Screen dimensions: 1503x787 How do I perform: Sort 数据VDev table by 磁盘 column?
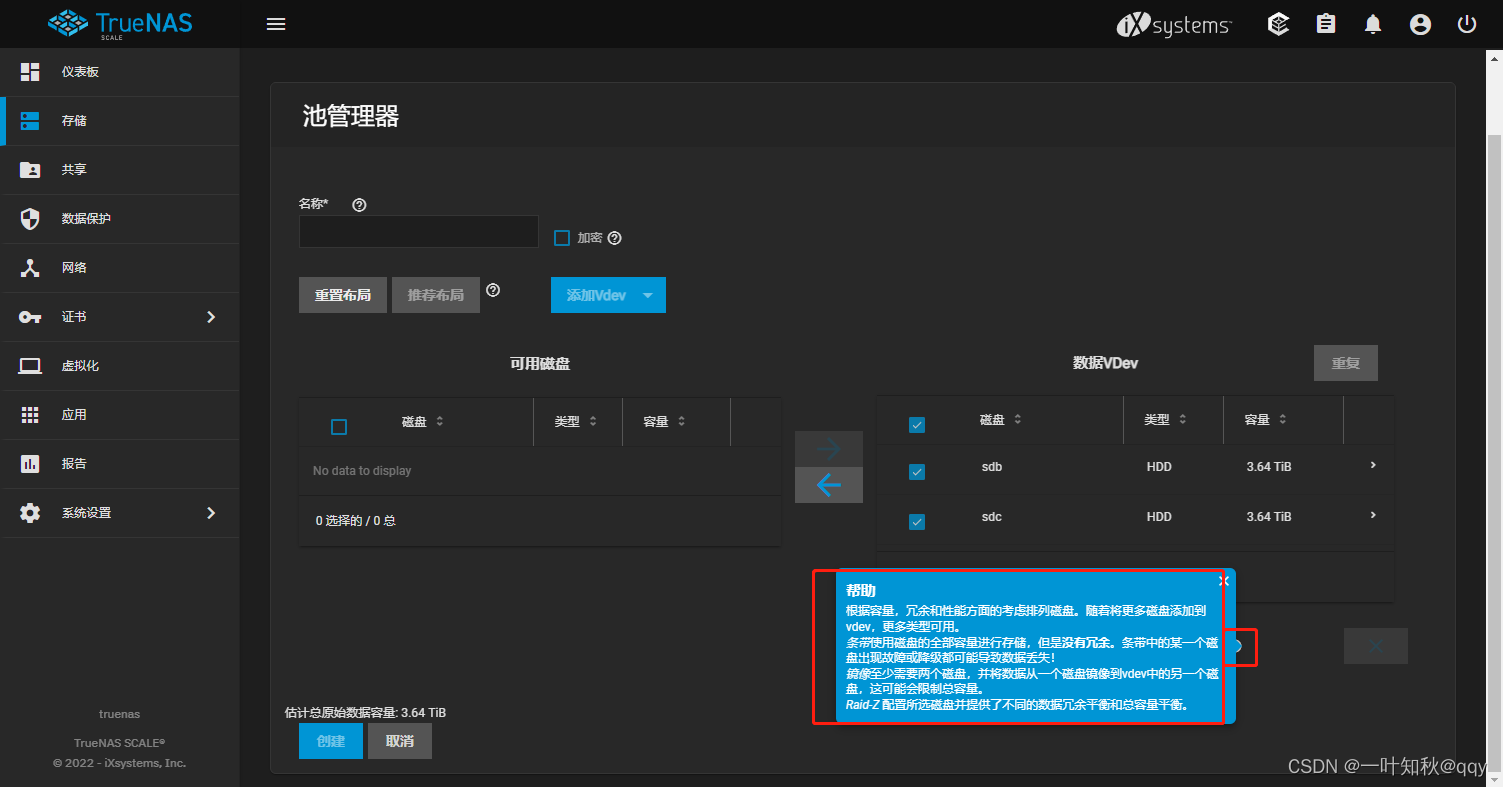click(1000, 420)
